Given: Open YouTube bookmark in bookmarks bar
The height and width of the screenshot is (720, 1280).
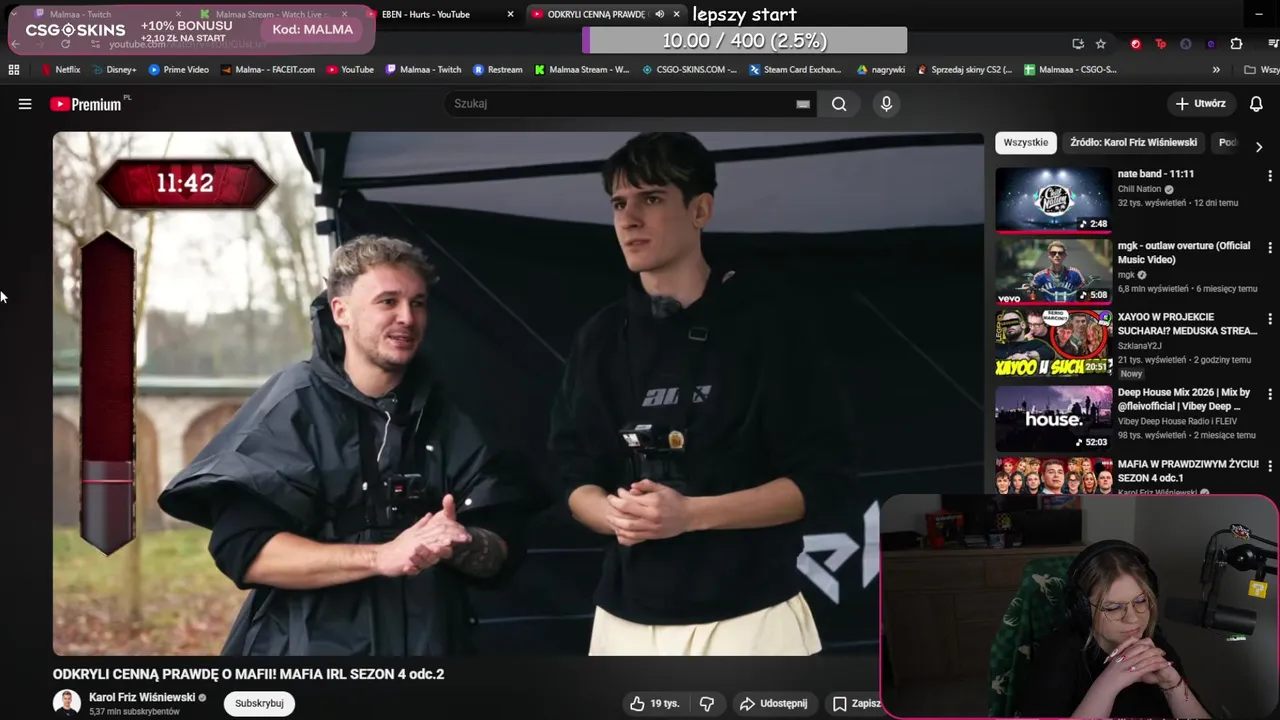Looking at the screenshot, I should click(x=350, y=70).
